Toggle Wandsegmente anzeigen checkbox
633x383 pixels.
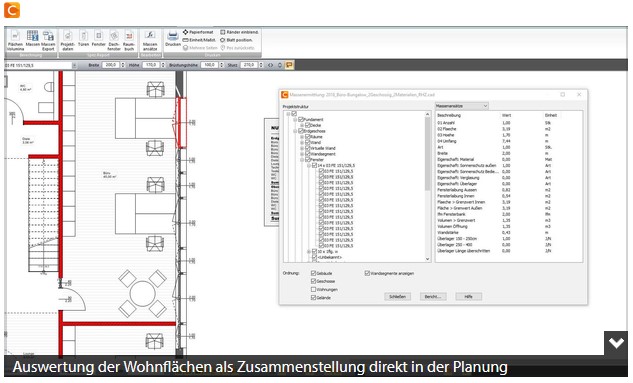[367, 273]
